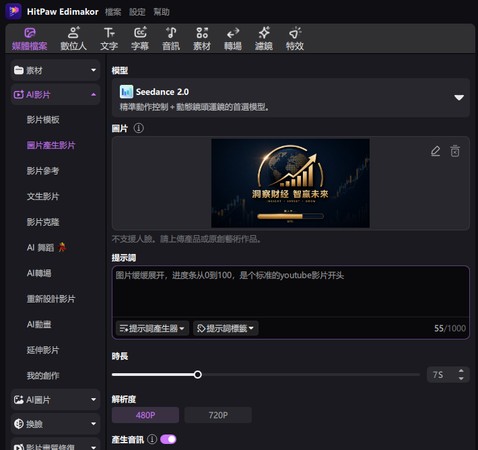
Task: Click the uploaded finance image thumbnail
Action: (290, 183)
